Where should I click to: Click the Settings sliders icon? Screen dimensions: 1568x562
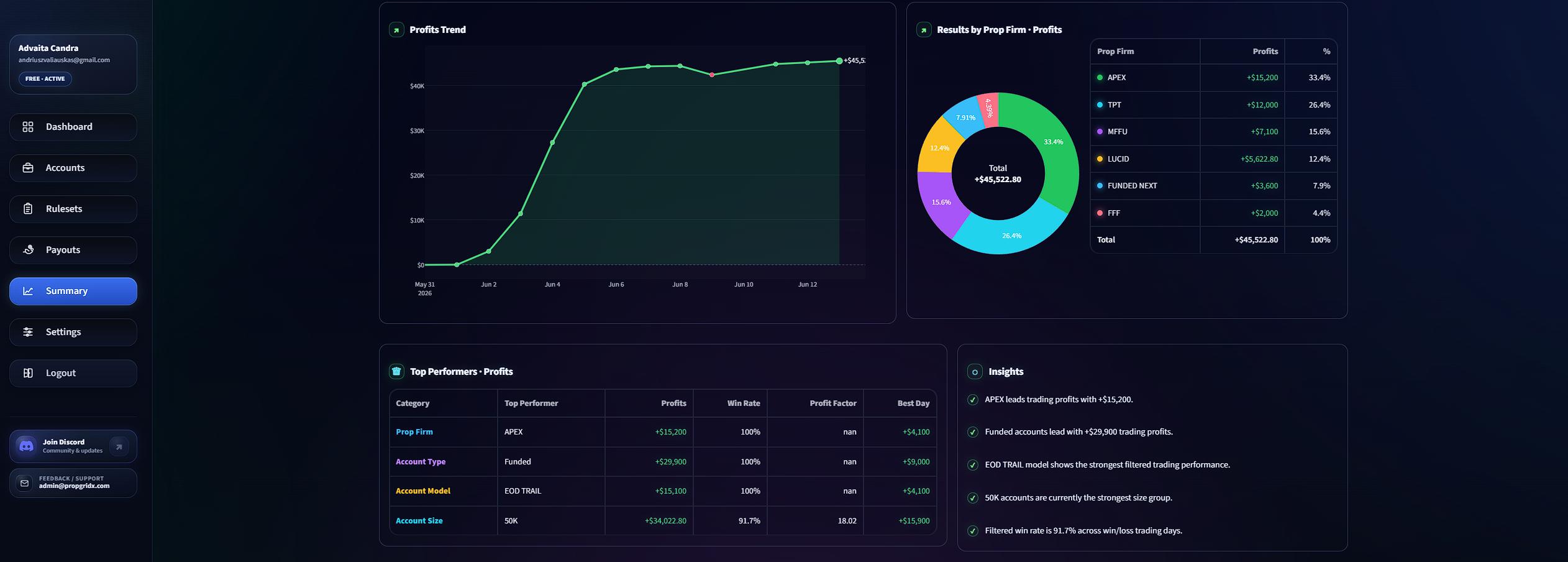(28, 332)
